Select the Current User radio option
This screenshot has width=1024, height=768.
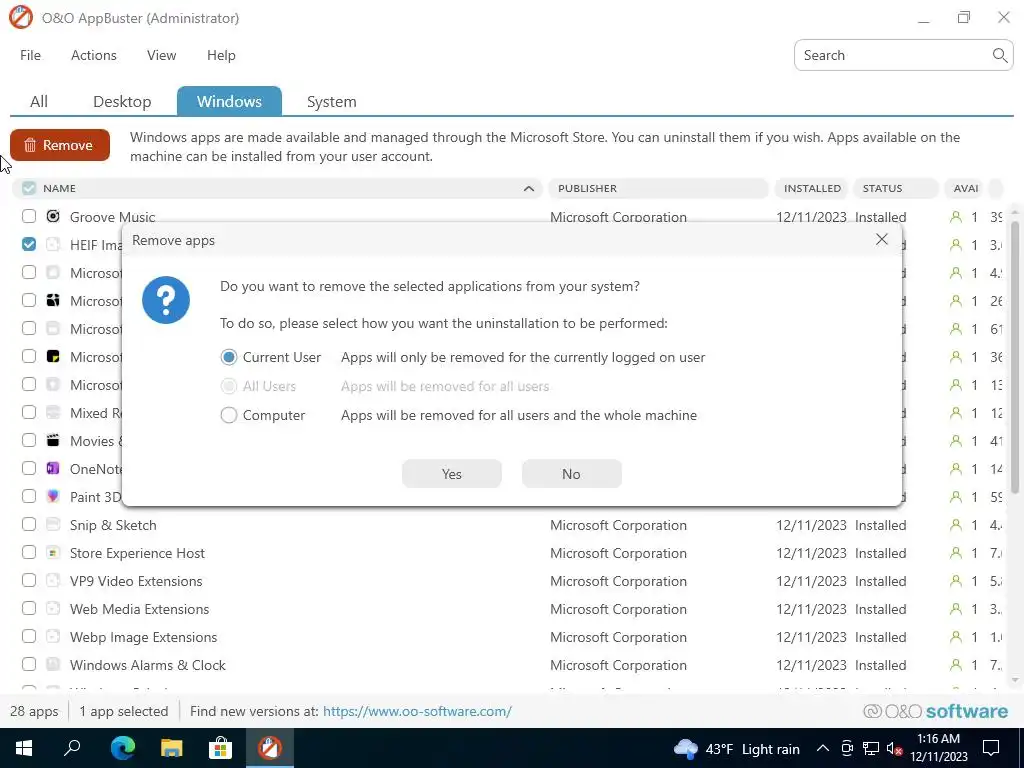coord(229,357)
